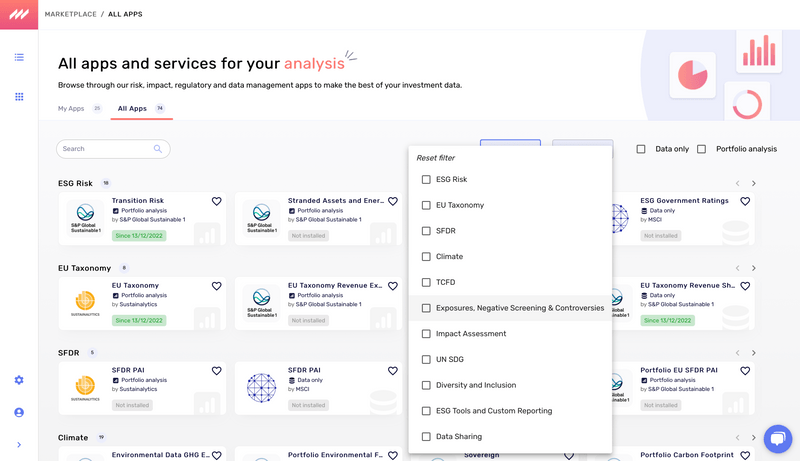Click the All Apps breadcrumb
This screenshot has height=461, width=800.
click(125, 14)
